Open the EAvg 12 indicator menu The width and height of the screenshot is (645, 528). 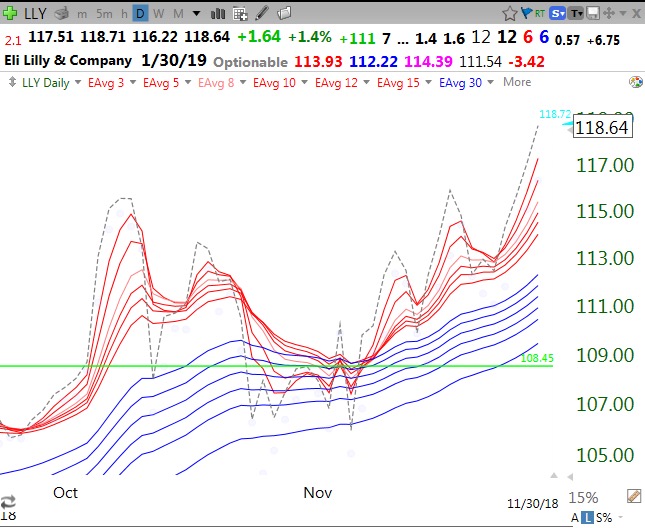(x=336, y=83)
